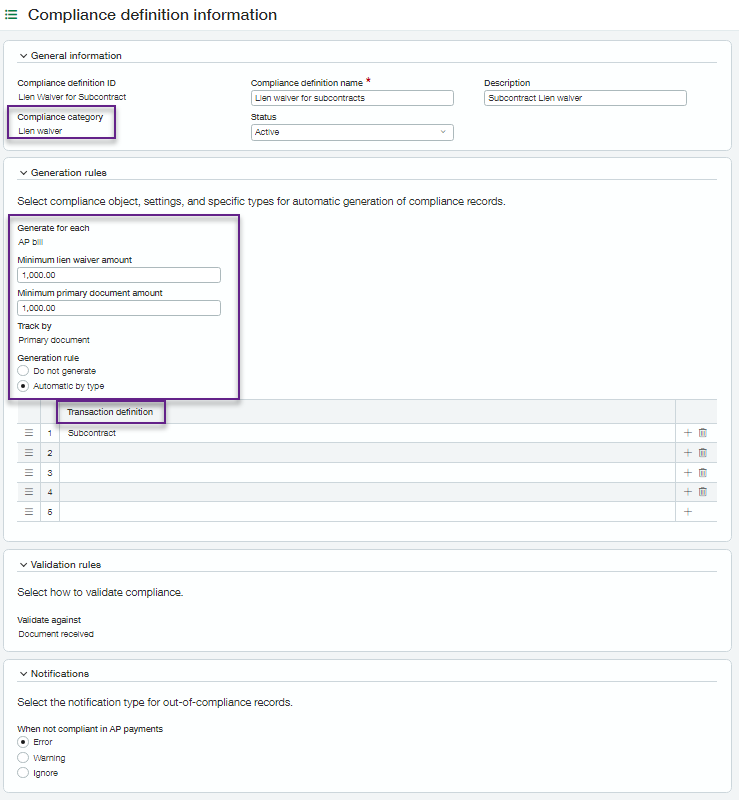Collapse the Notifications section
Viewport: 739px width, 800px height.
24,674
